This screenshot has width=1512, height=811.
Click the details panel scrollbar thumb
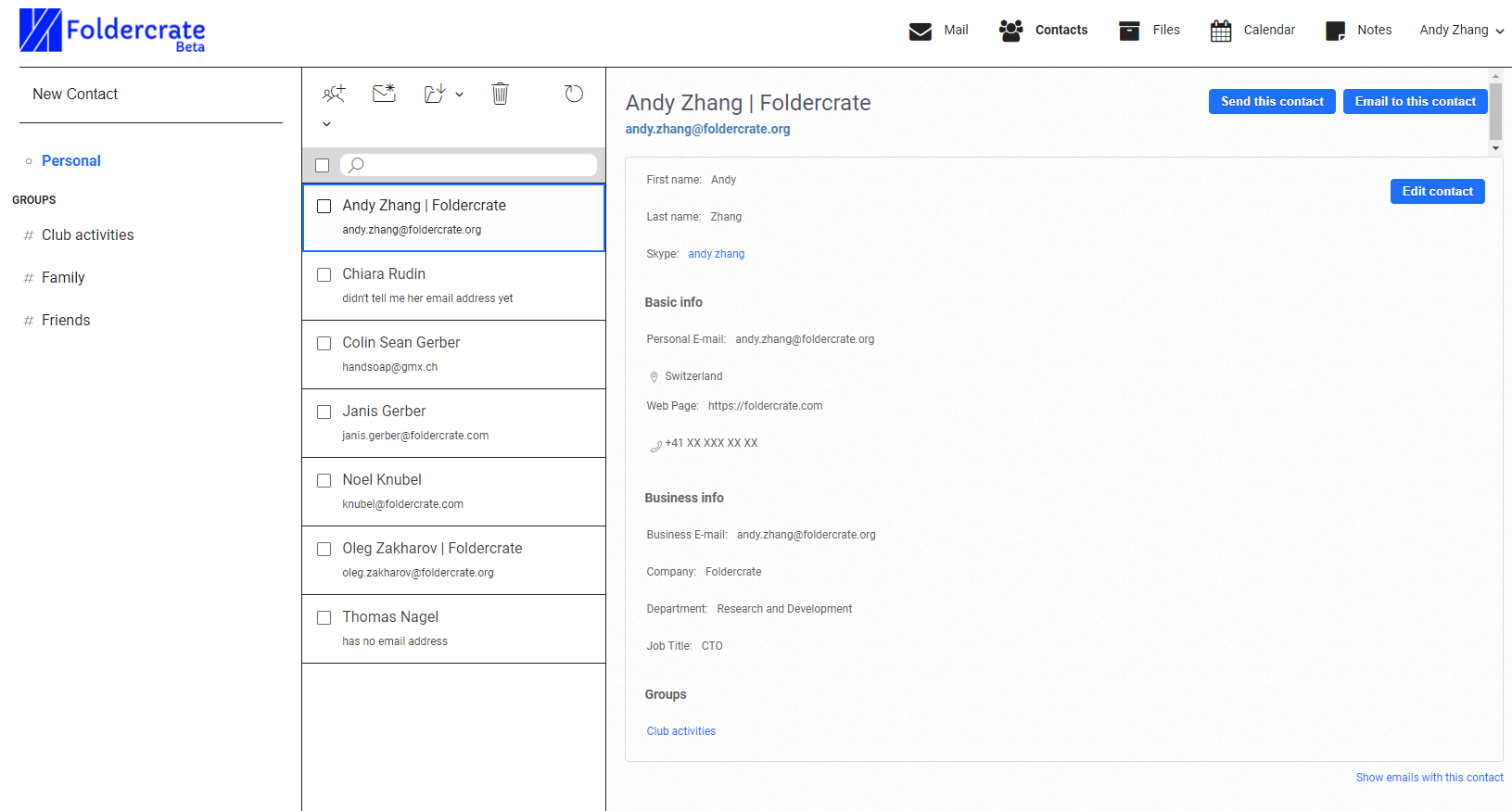[x=1495, y=110]
